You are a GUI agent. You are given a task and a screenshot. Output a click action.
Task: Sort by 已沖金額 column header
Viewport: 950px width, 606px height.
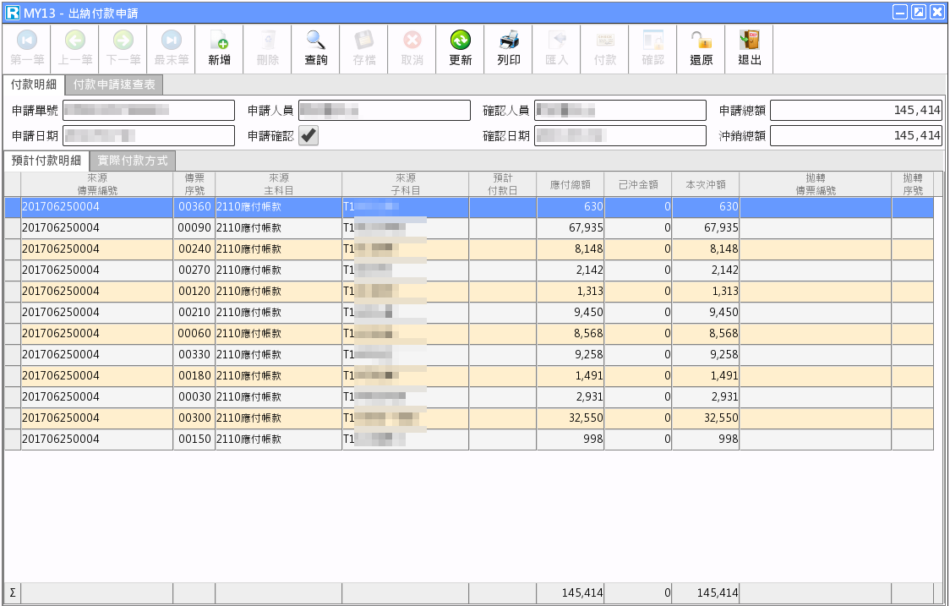638,184
